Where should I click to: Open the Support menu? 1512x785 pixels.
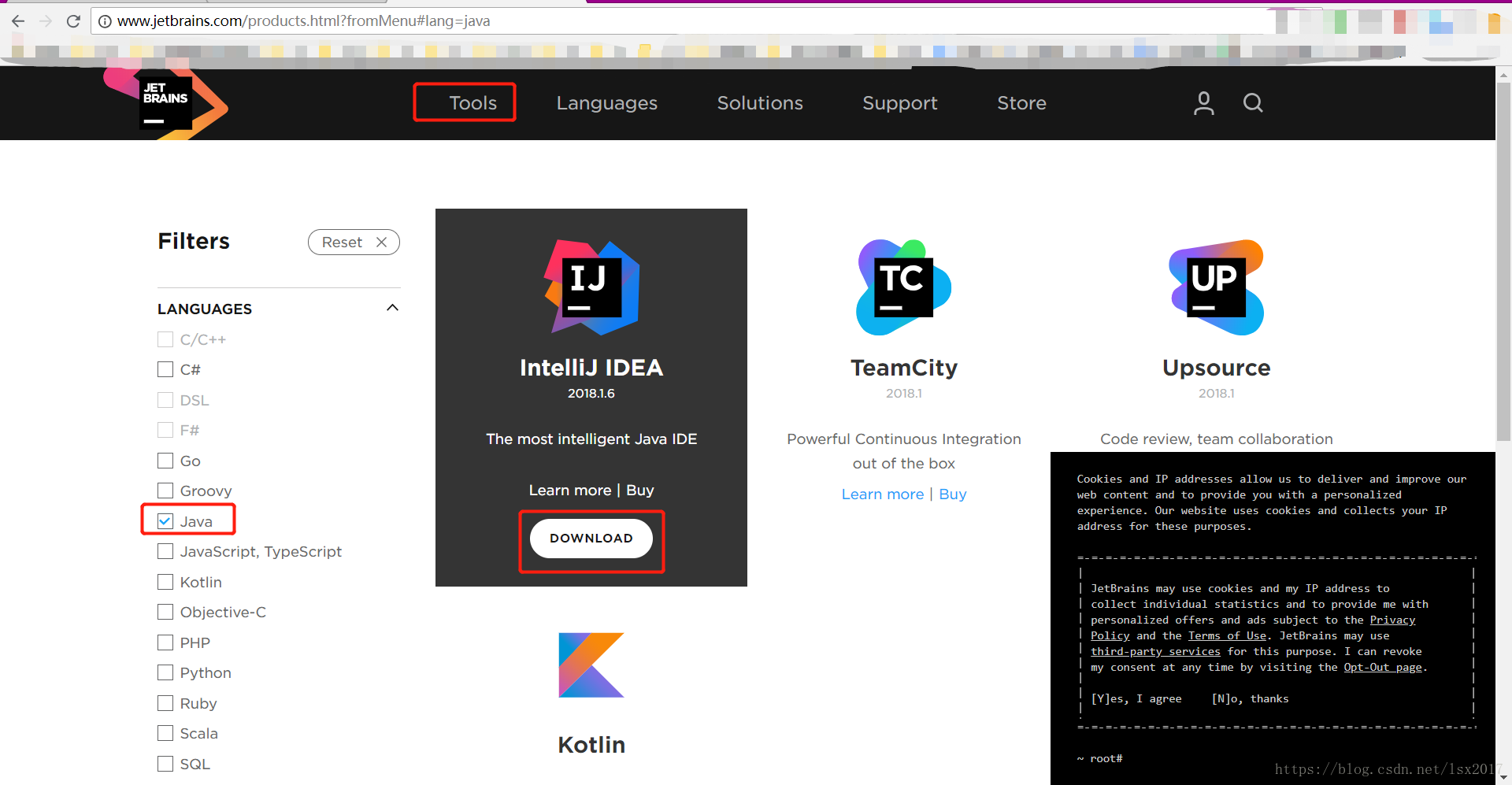900,103
